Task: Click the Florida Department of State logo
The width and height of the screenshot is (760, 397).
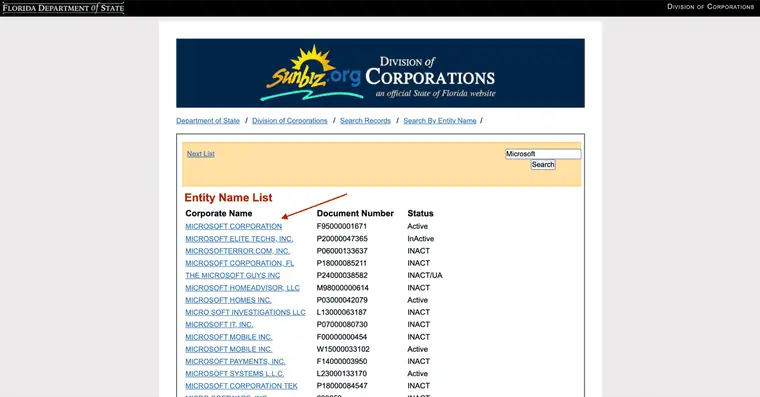Action: [63, 8]
